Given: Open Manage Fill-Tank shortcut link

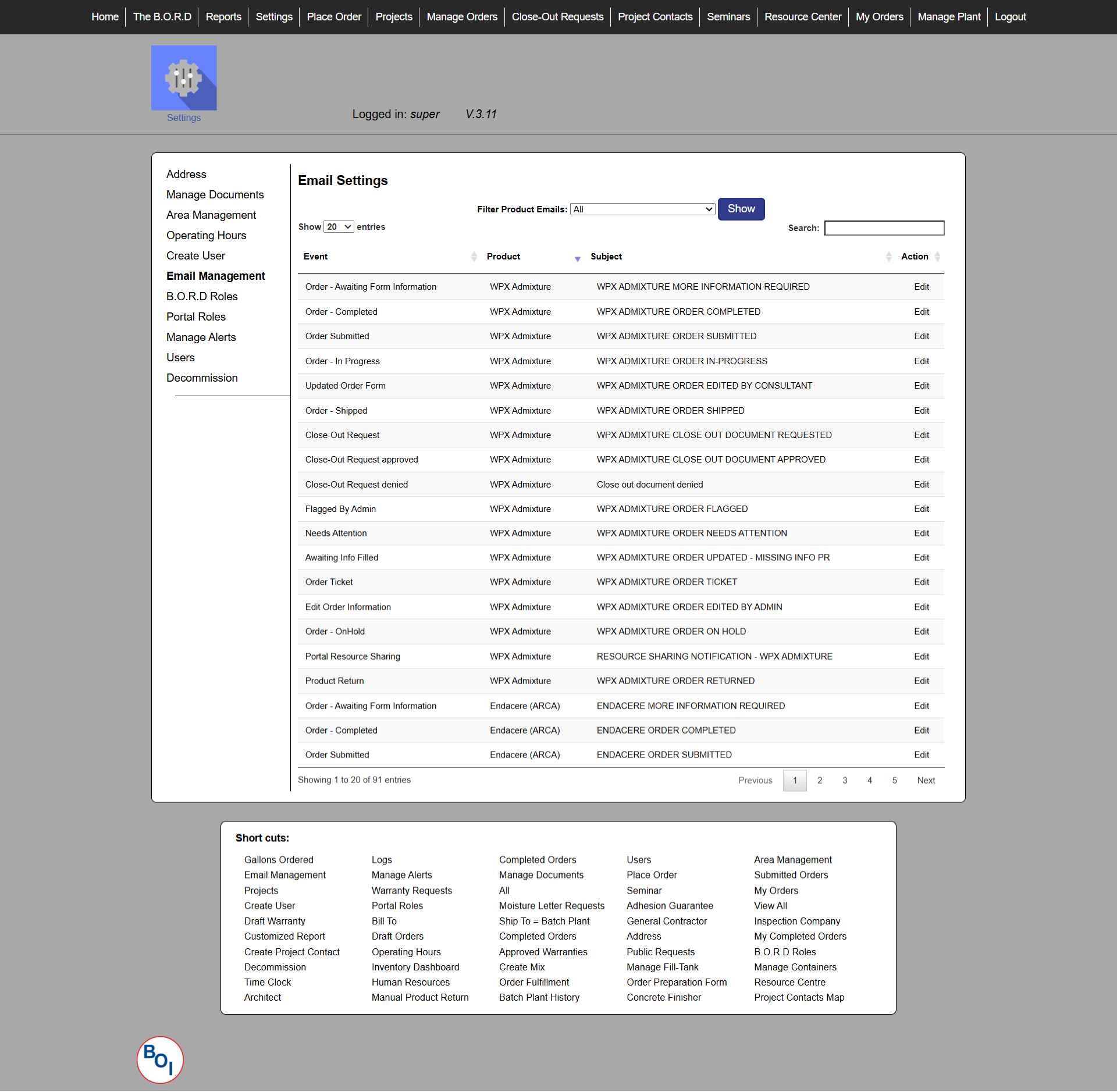Looking at the screenshot, I should [662, 967].
